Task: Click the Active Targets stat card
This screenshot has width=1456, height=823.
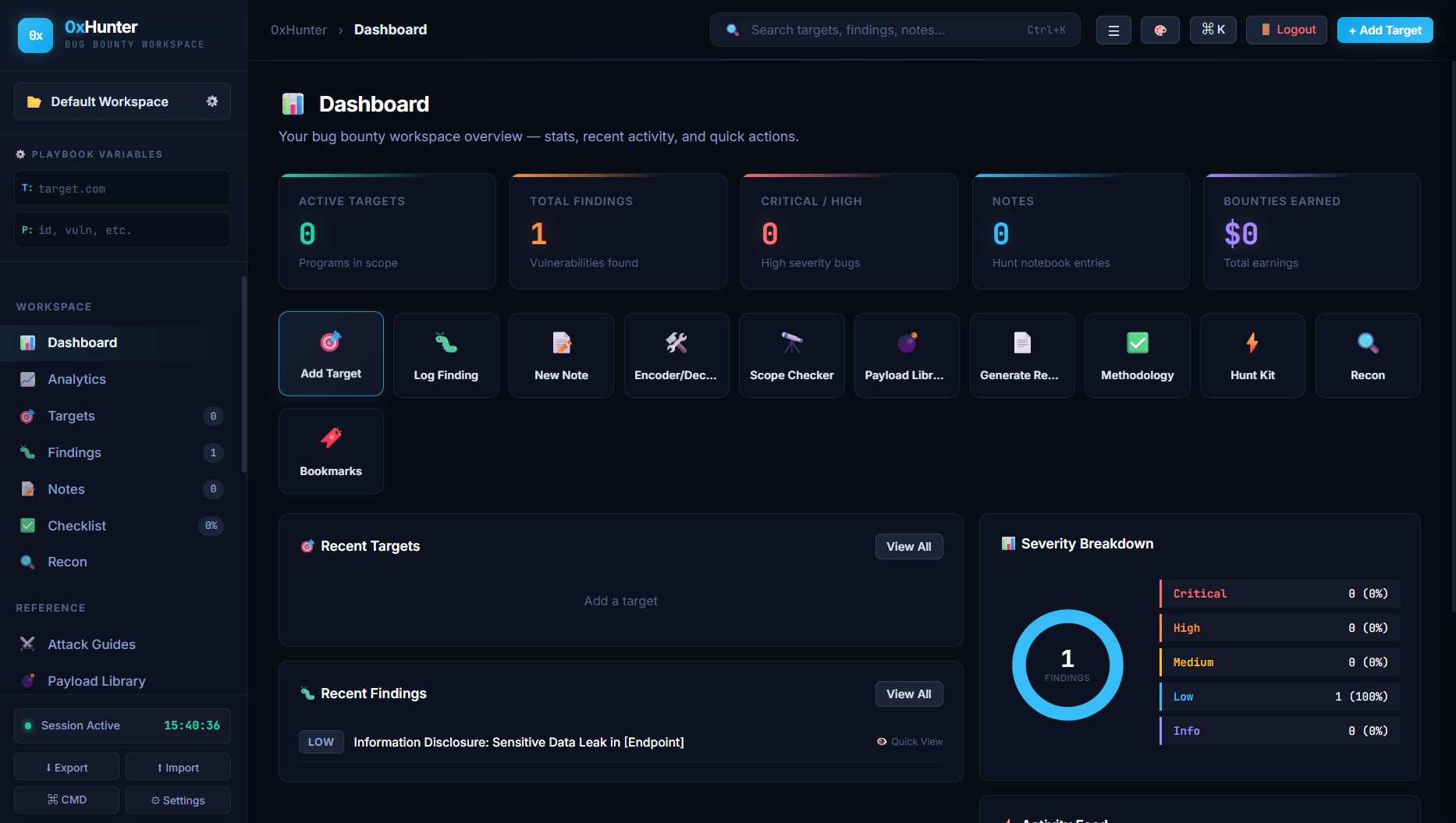Action: [387, 232]
